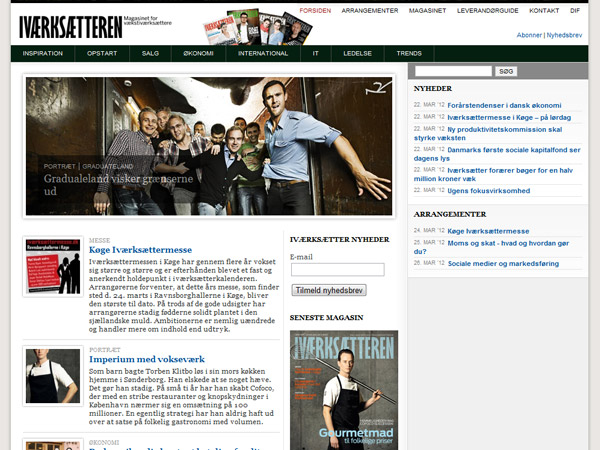This screenshot has height=450, width=600.
Task: Open DIF in top menu
Action: [575, 11]
